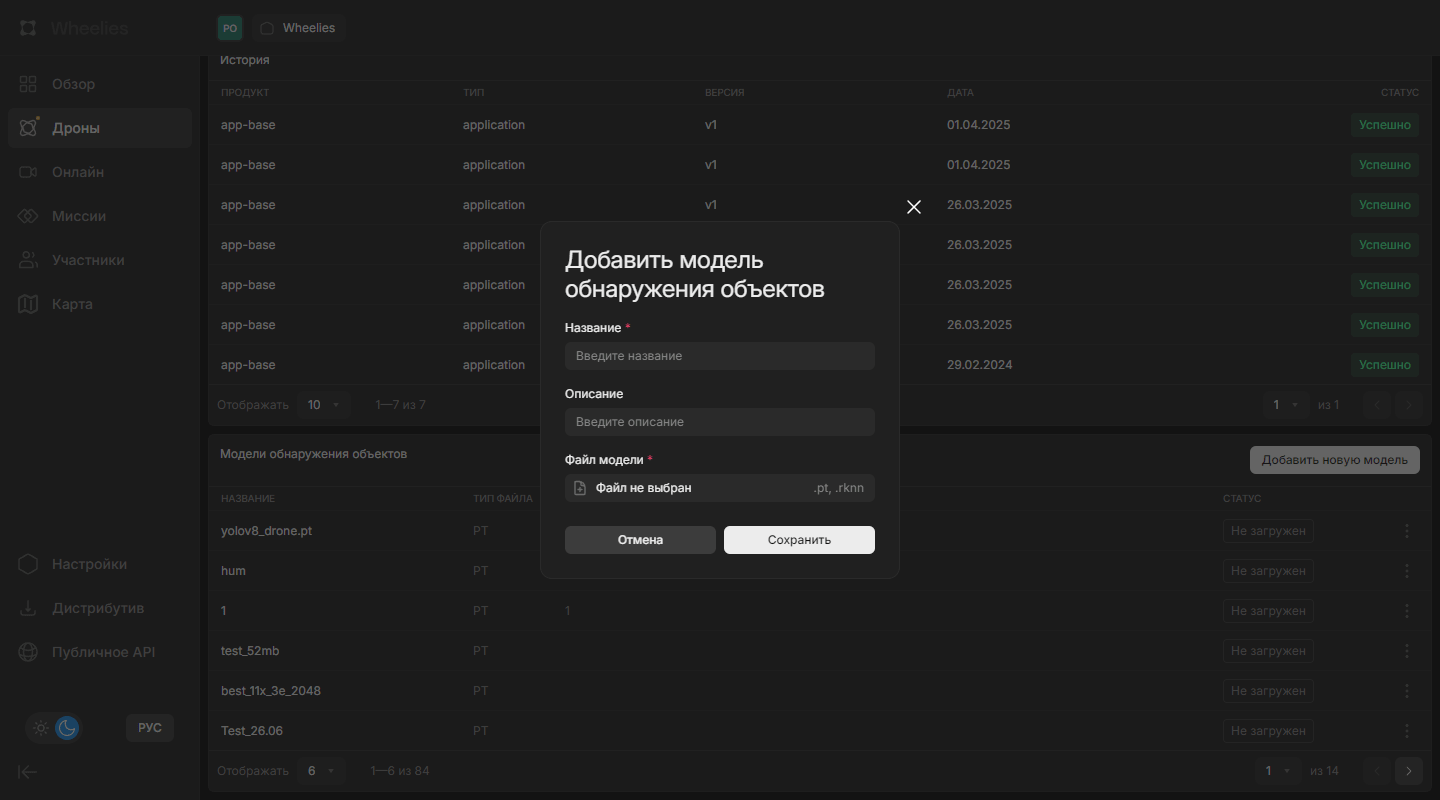This screenshot has height=800, width=1440.
Task: Click the file upload icon in Файл модели
Action: point(580,488)
